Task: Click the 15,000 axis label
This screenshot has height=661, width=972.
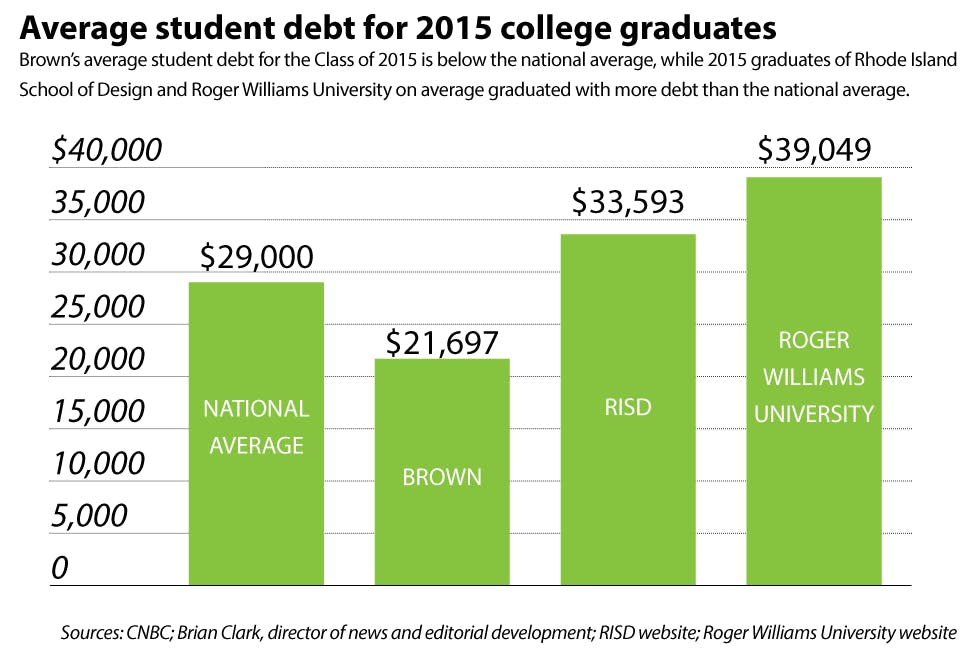Action: (x=98, y=411)
